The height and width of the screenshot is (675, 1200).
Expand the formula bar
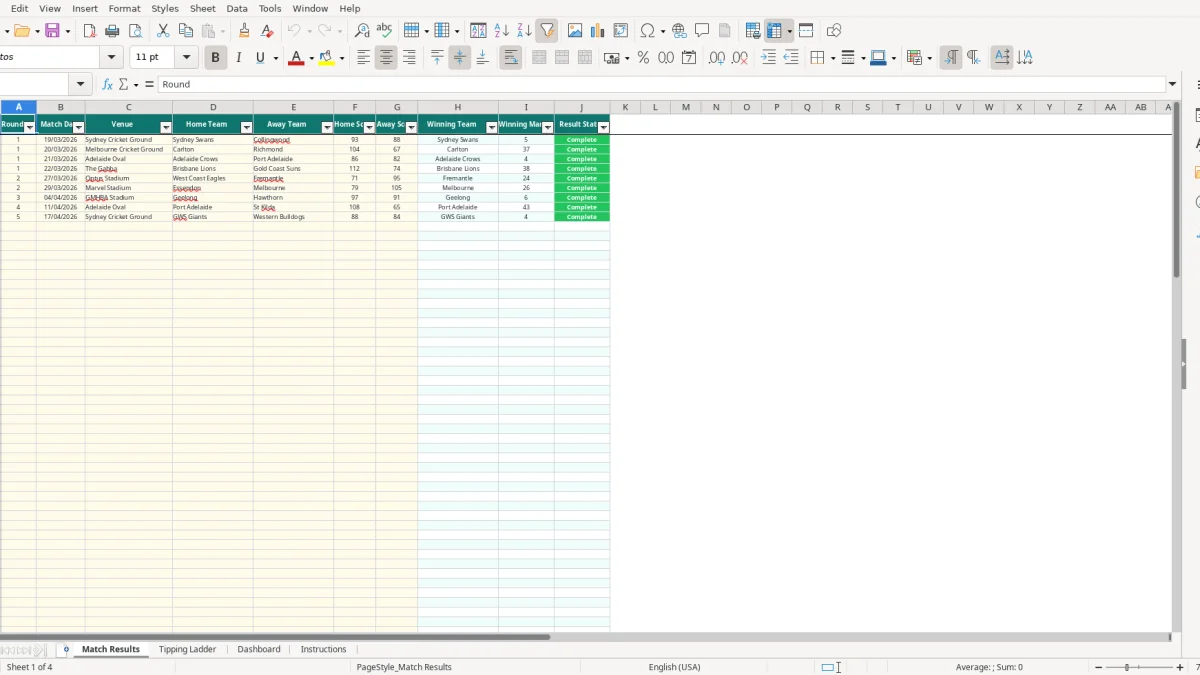pos(1173,85)
